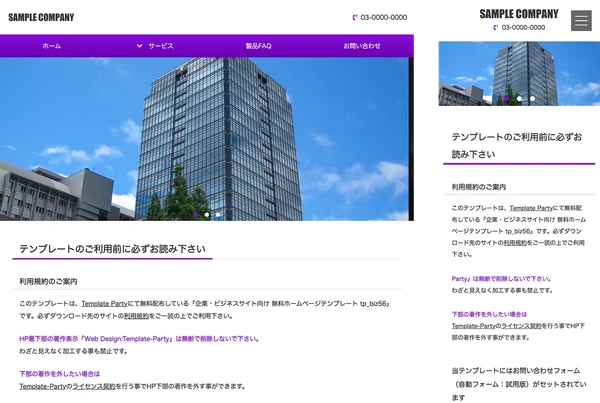Open the サービス menu item

tap(161, 46)
